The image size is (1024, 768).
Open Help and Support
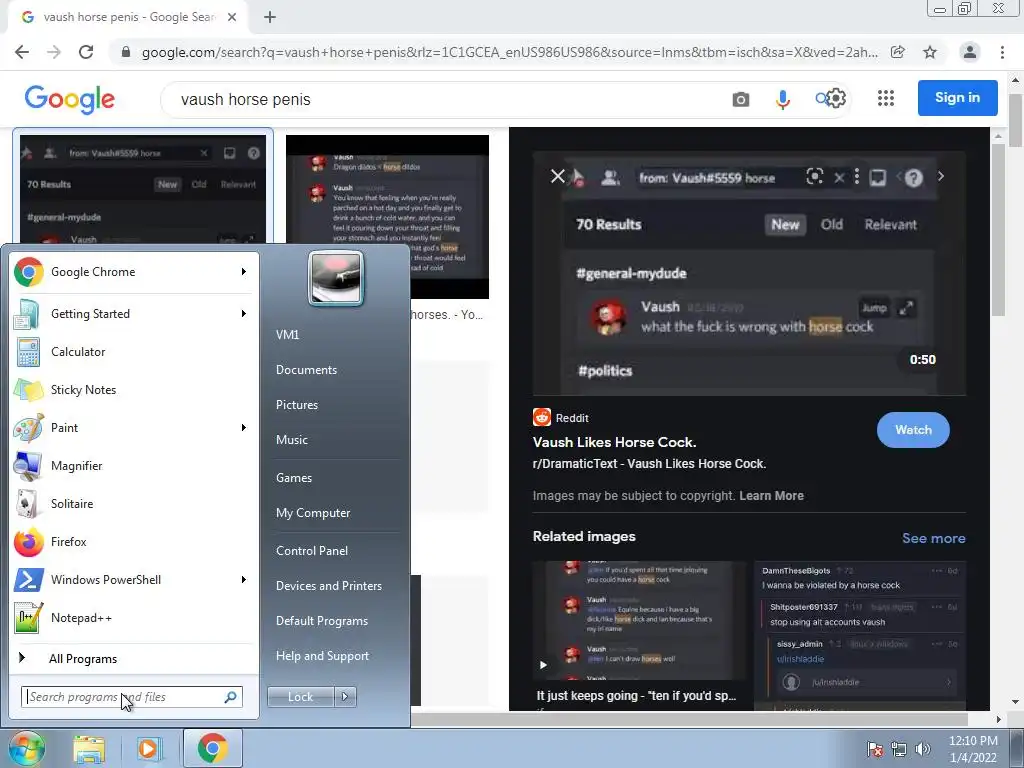point(322,656)
